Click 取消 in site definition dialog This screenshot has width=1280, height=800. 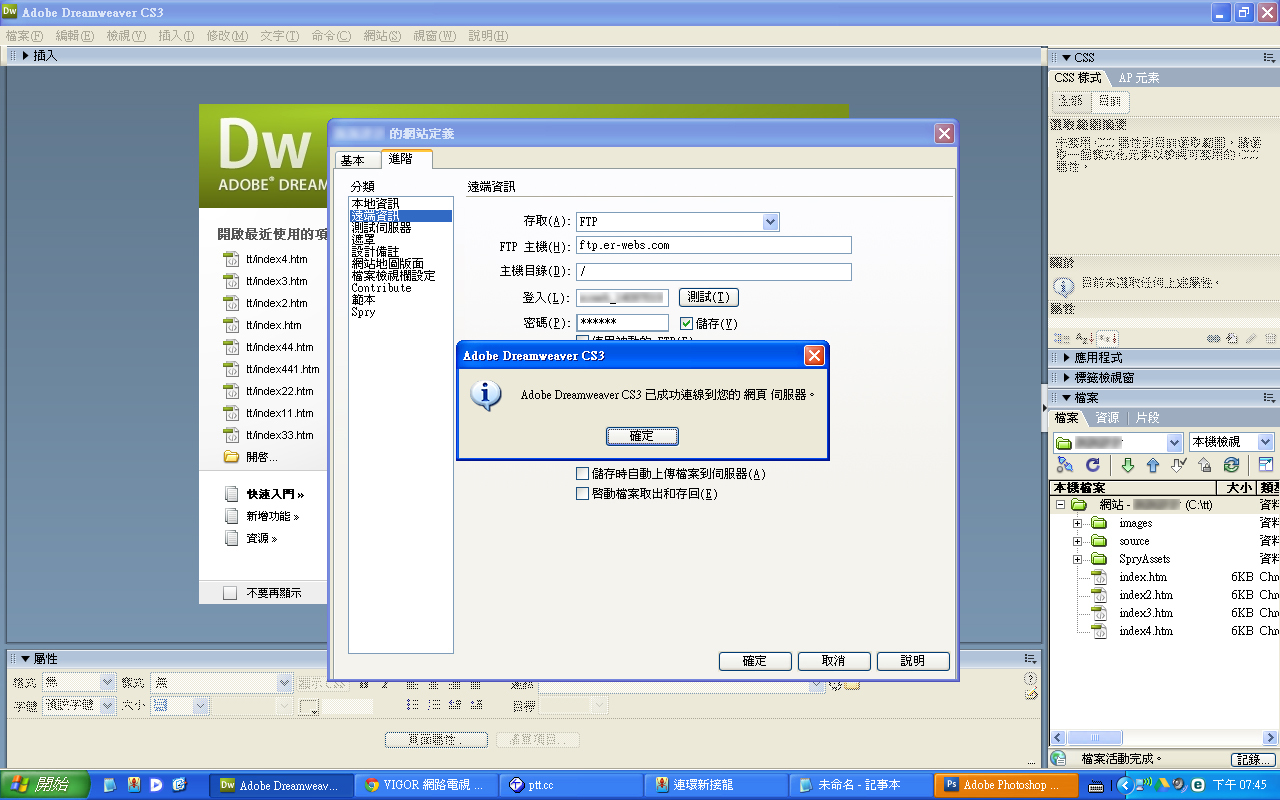point(833,661)
